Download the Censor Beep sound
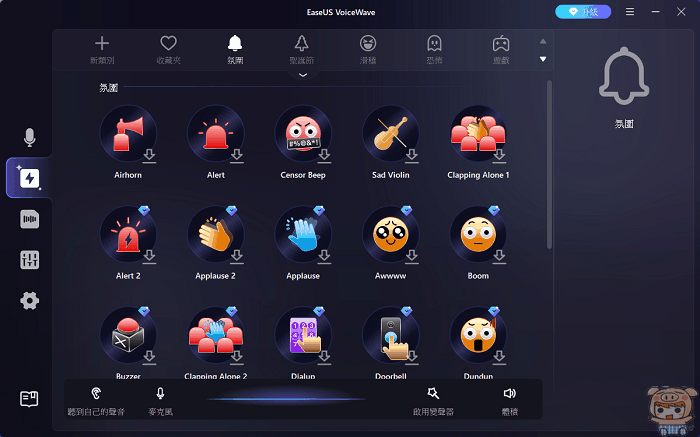Image resolution: width=700 pixels, height=437 pixels. 325,156
